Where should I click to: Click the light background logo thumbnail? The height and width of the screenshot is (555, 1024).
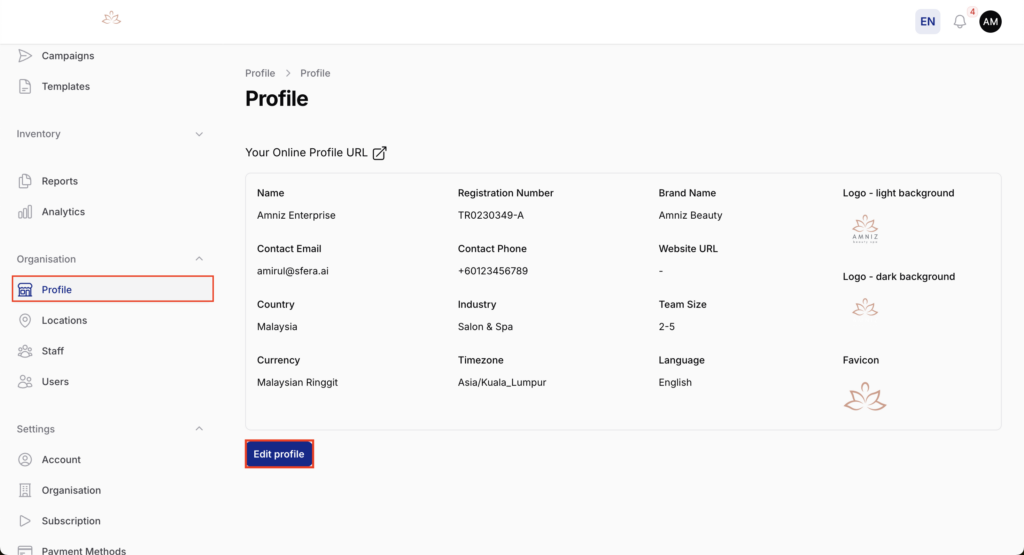coord(865,230)
